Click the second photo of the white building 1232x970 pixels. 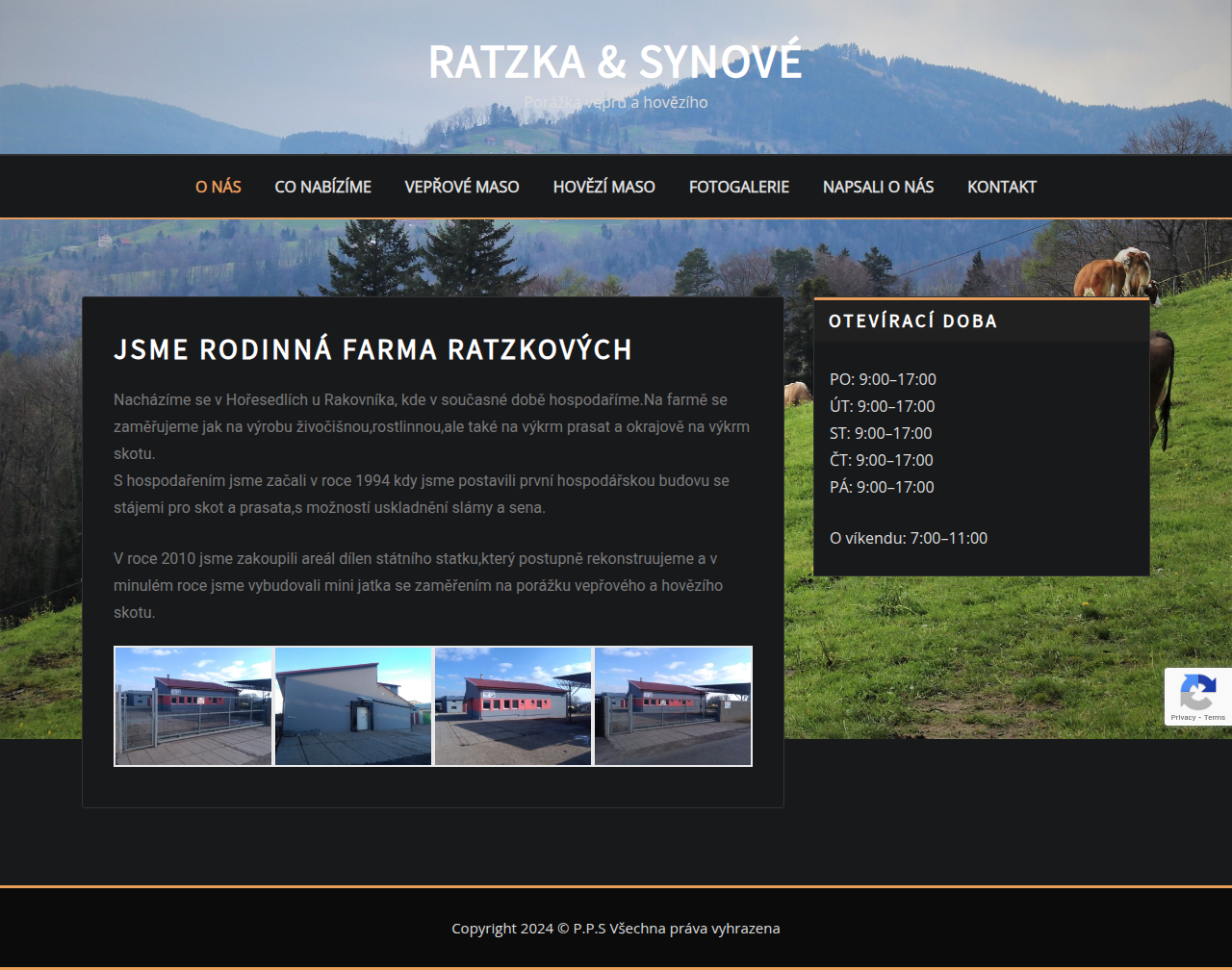point(352,705)
